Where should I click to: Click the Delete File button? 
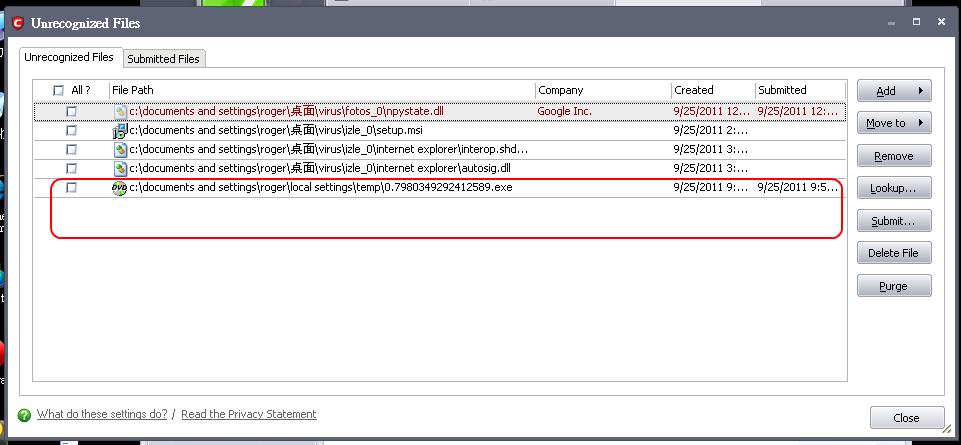[x=894, y=253]
